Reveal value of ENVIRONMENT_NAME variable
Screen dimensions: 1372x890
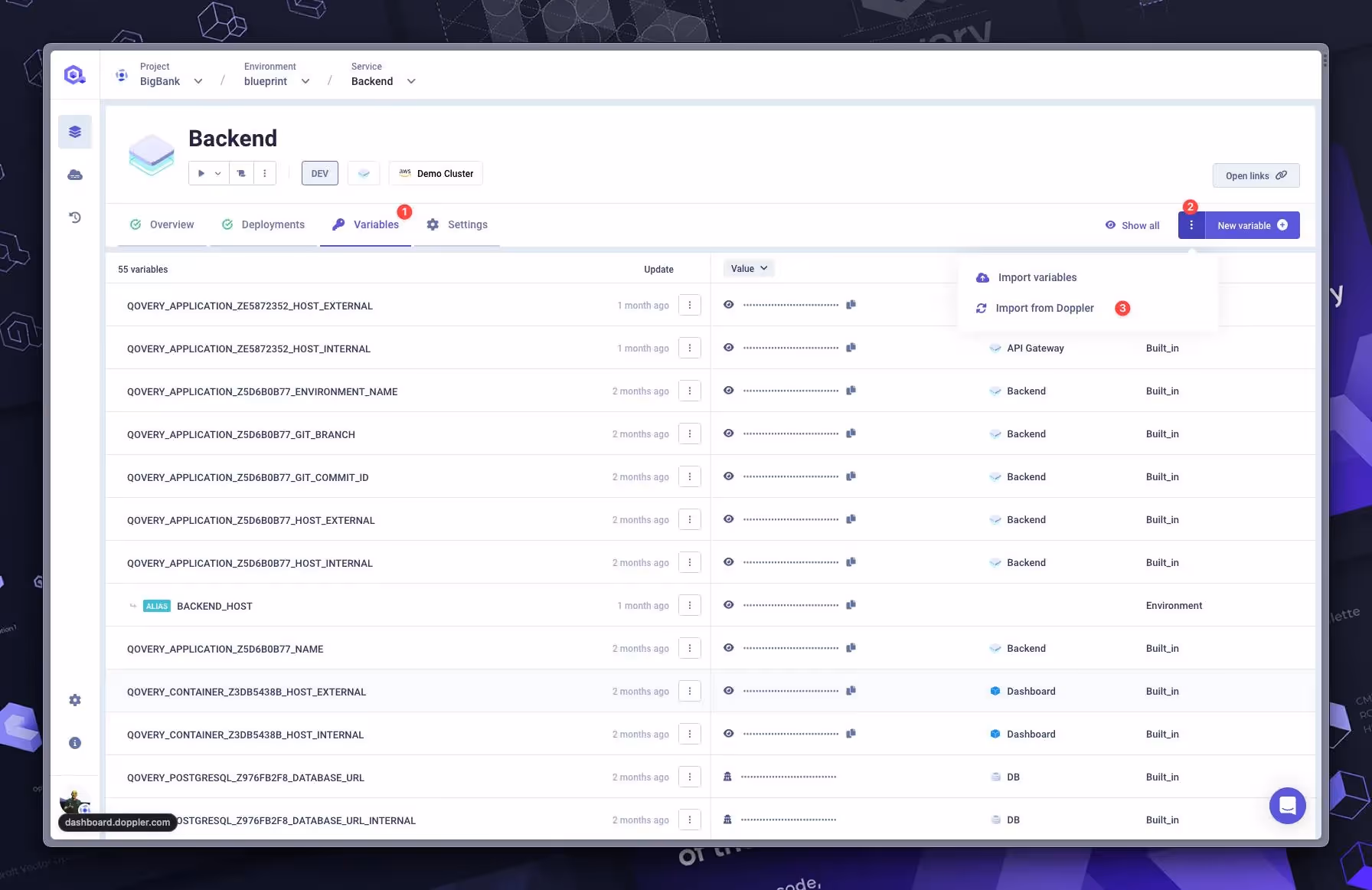pyautogui.click(x=729, y=391)
